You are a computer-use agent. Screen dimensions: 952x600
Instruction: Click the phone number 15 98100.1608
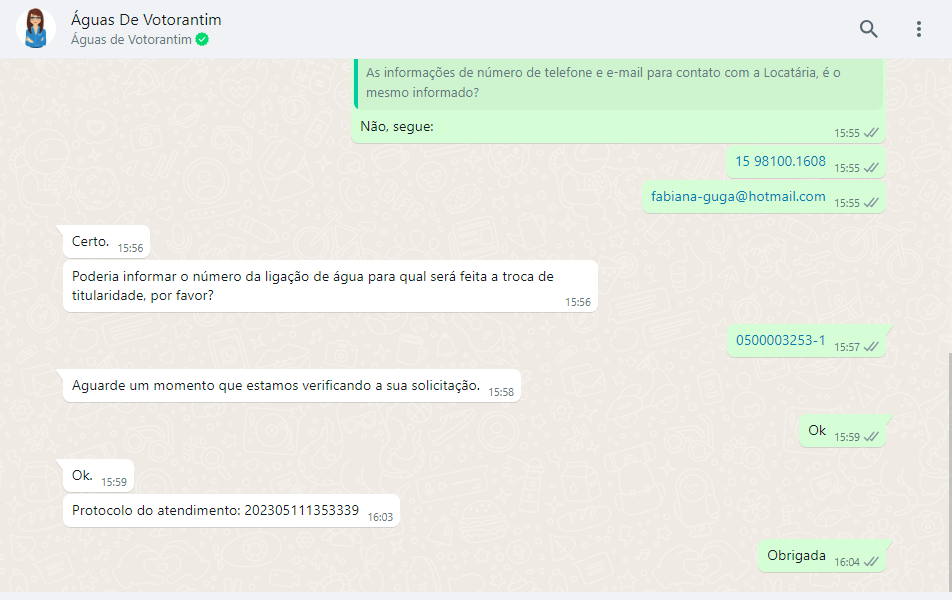coord(780,161)
